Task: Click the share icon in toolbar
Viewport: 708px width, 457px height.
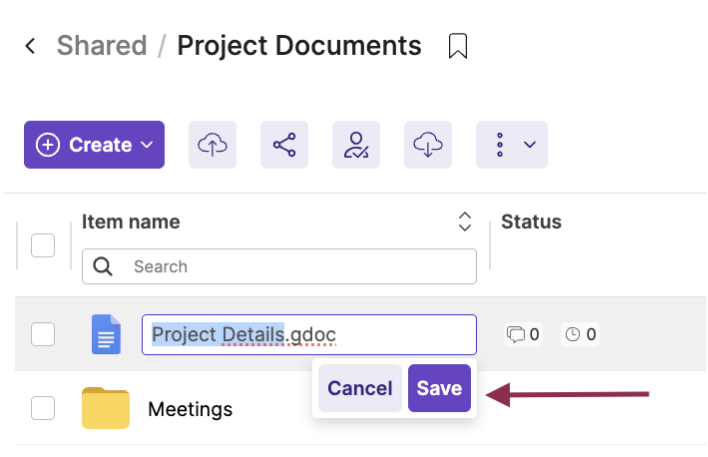Action: tap(284, 145)
